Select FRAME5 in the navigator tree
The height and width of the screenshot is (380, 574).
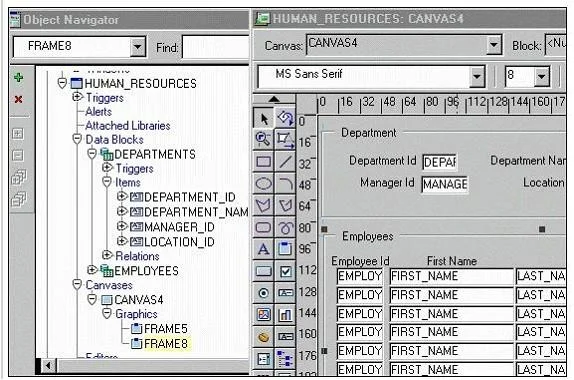[165, 329]
